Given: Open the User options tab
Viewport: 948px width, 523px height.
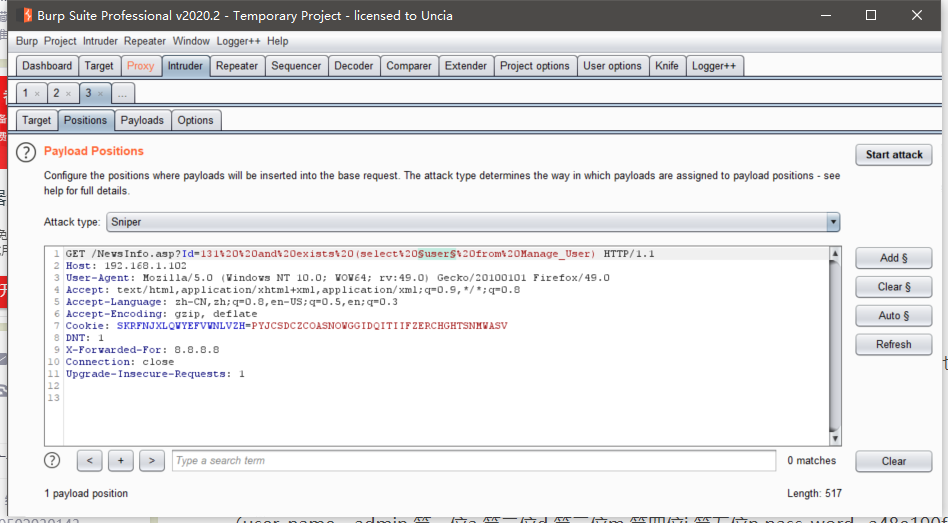Looking at the screenshot, I should tap(612, 66).
